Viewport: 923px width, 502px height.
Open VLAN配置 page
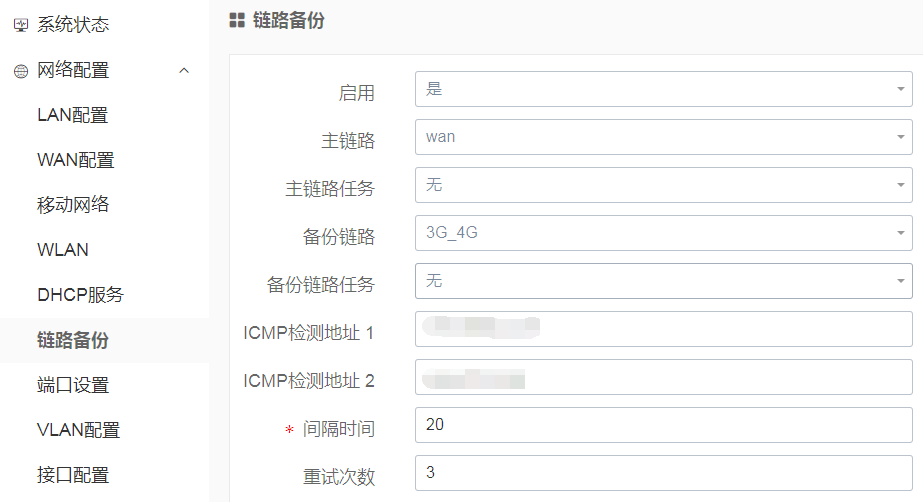(78, 430)
